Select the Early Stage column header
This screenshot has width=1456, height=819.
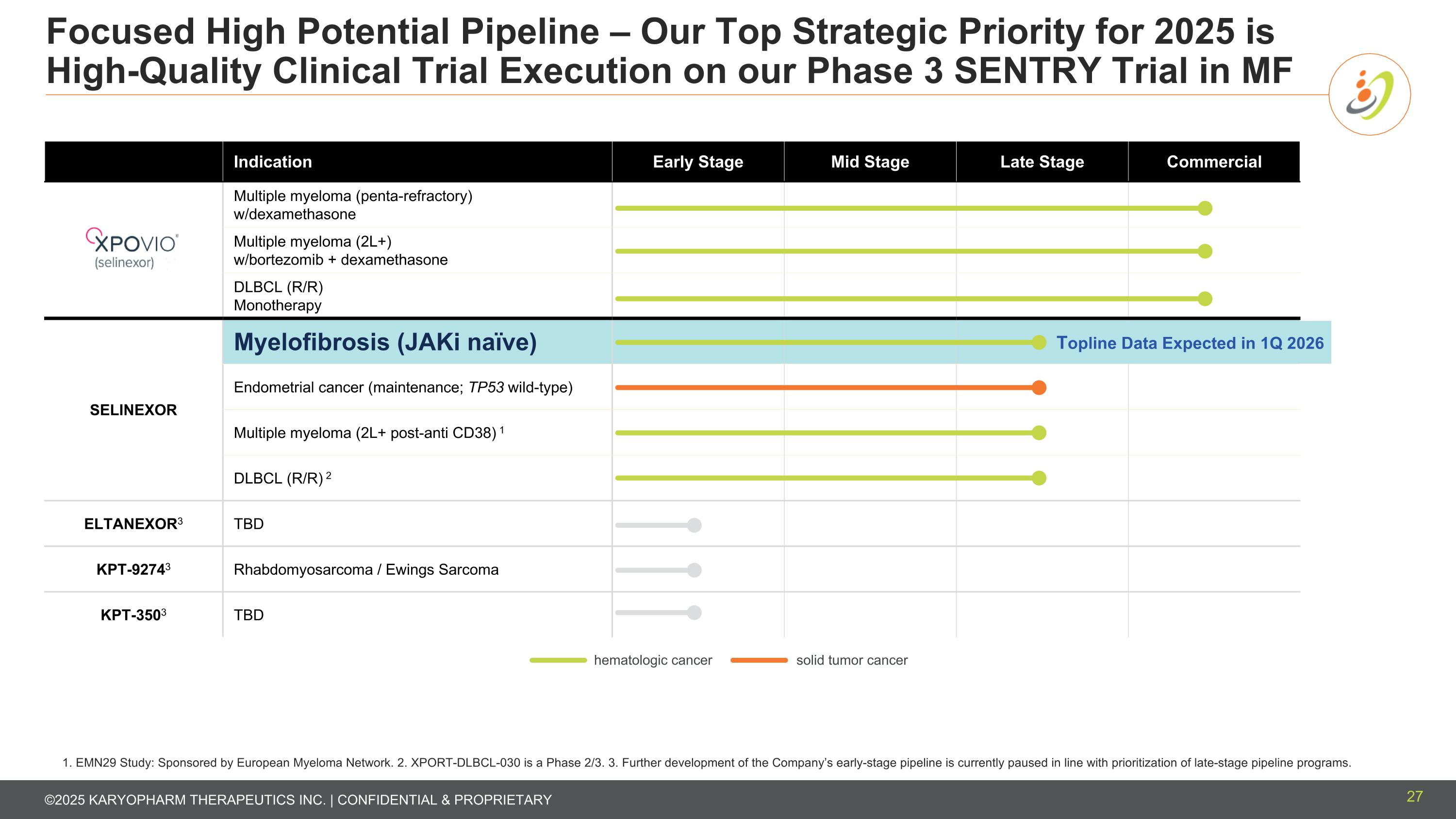pyautogui.click(x=697, y=162)
